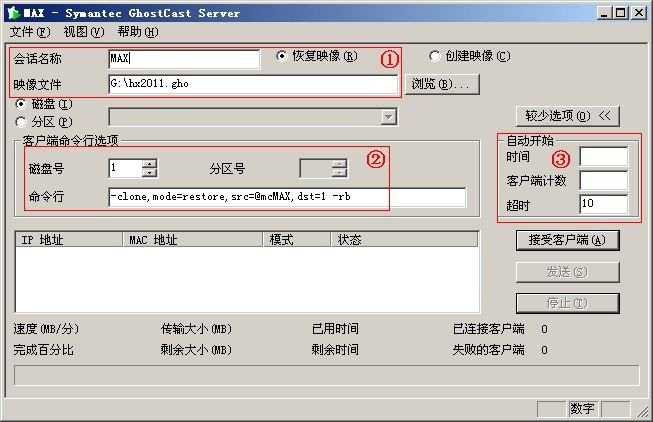Click the 分区号 down spinner arrow
Viewport: 653px width, 422px height.
[340, 172]
